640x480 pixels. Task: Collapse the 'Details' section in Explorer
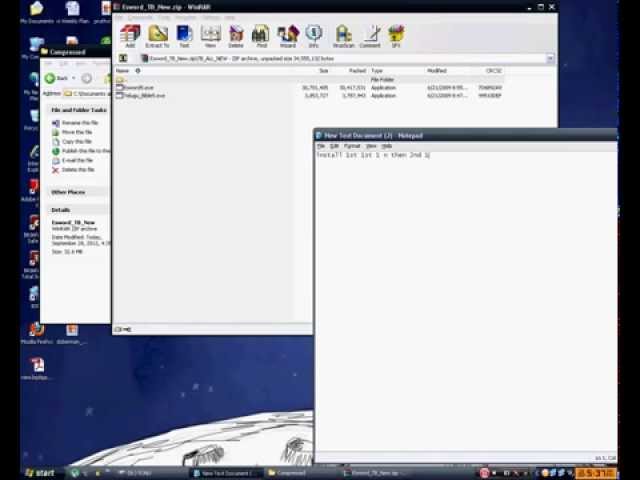coord(78,210)
